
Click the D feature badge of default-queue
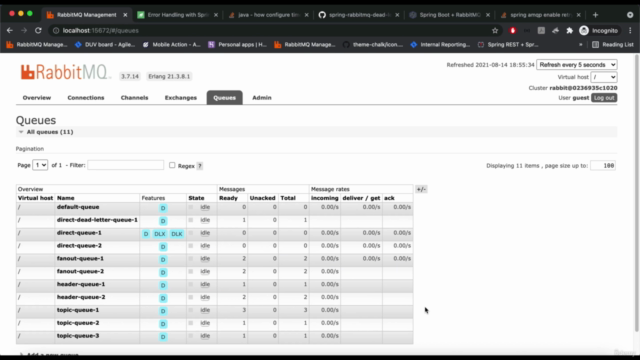click(x=163, y=208)
